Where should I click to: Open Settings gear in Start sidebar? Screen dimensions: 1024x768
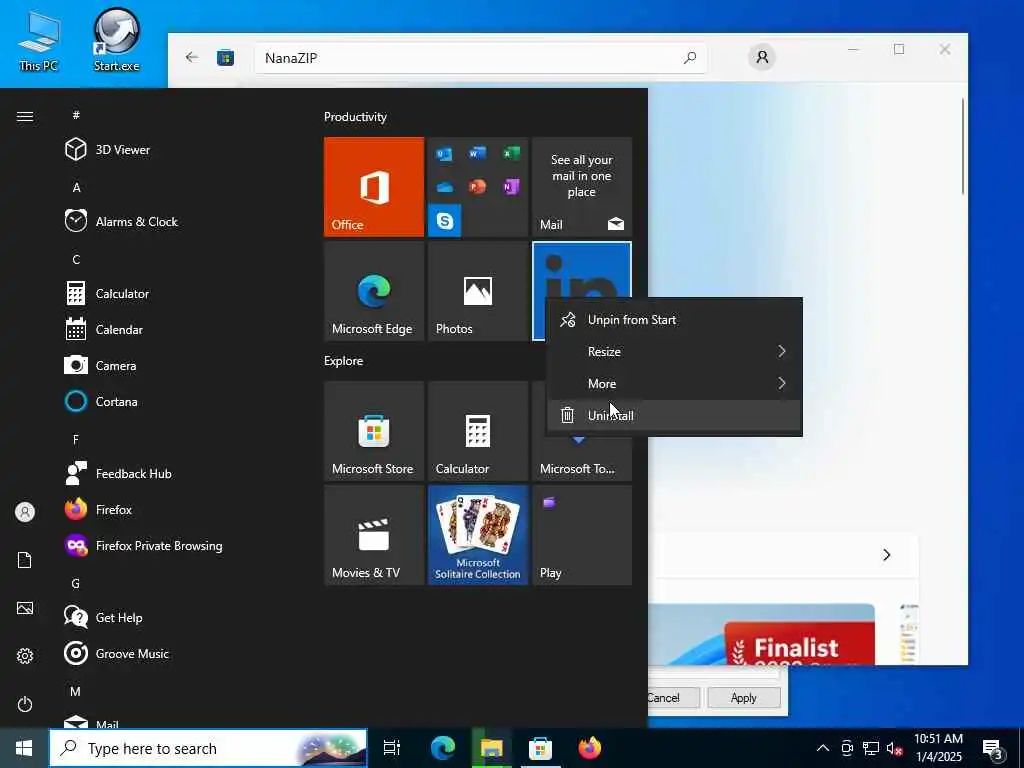pyautogui.click(x=25, y=656)
